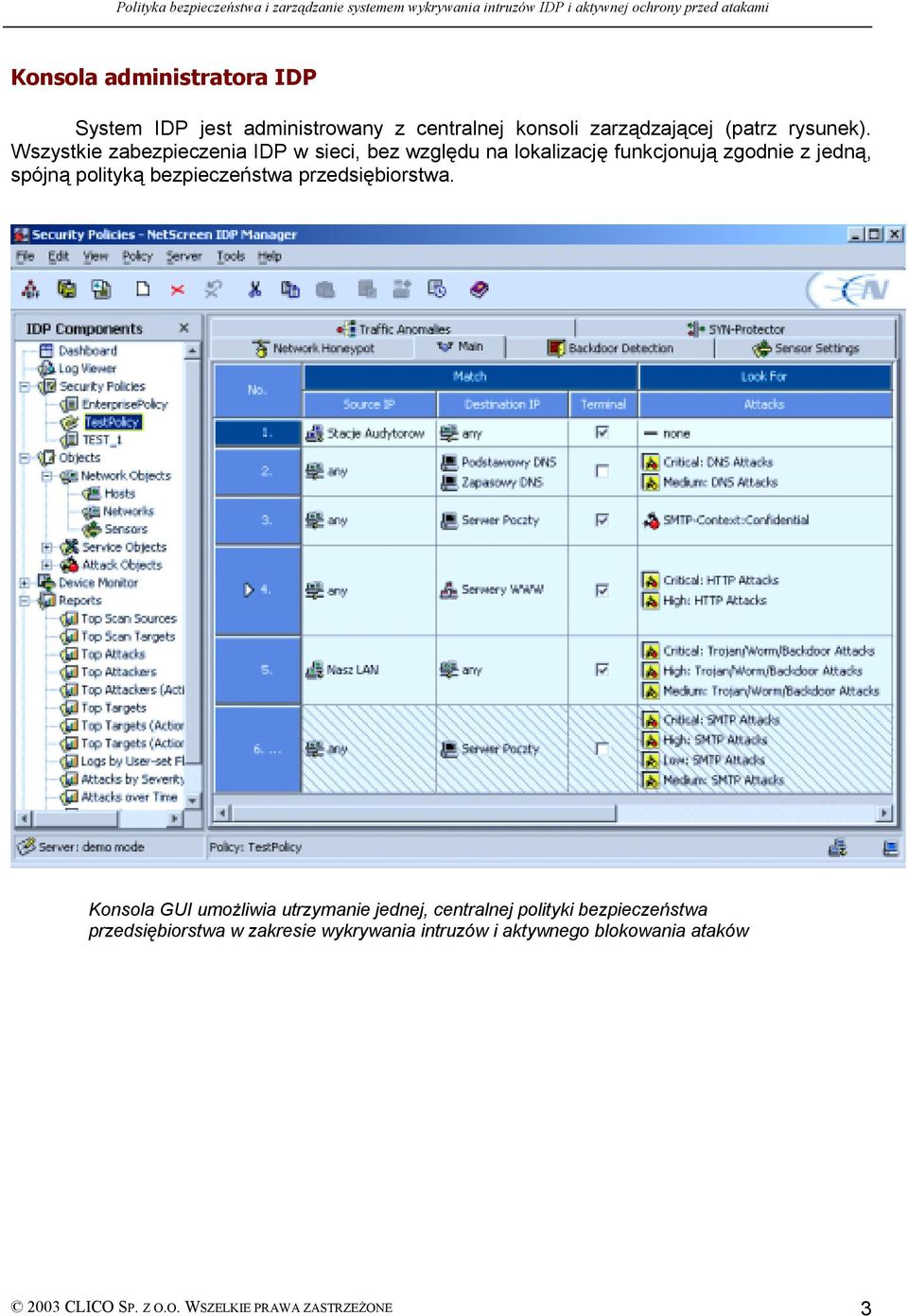Click the Source IP column header
Screen dimensions: 908x1316
pyautogui.click(x=369, y=404)
